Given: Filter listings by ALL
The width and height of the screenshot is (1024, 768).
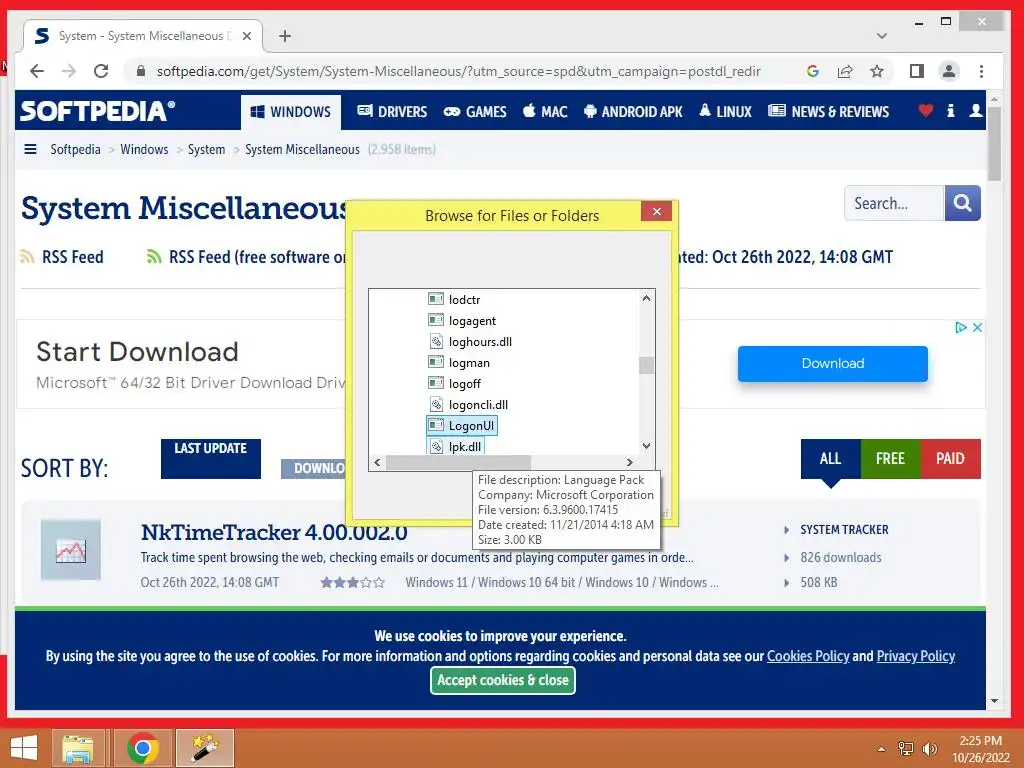Looking at the screenshot, I should [x=831, y=458].
